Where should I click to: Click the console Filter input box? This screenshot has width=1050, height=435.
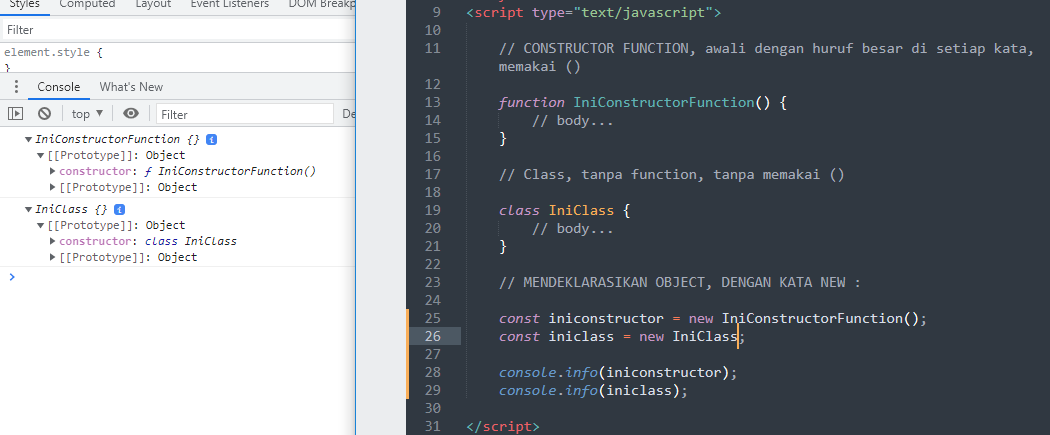pyautogui.click(x=244, y=114)
